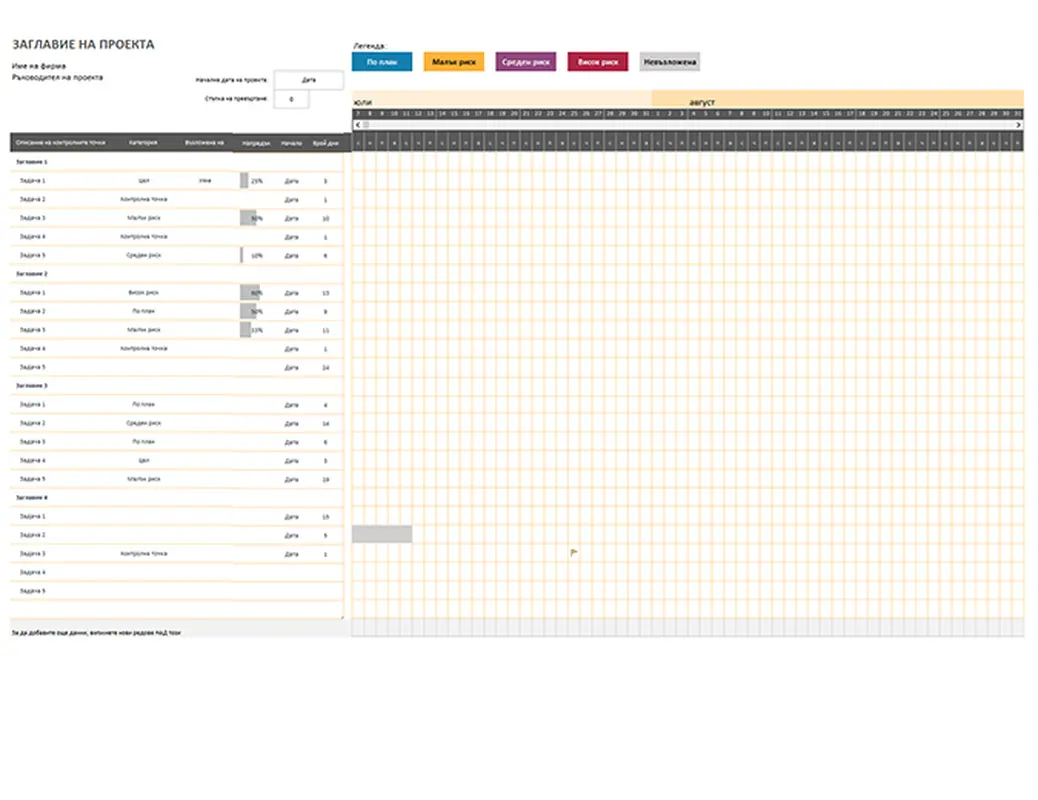Click the 'Начало' column header
The image size is (1038, 800).
(x=291, y=143)
